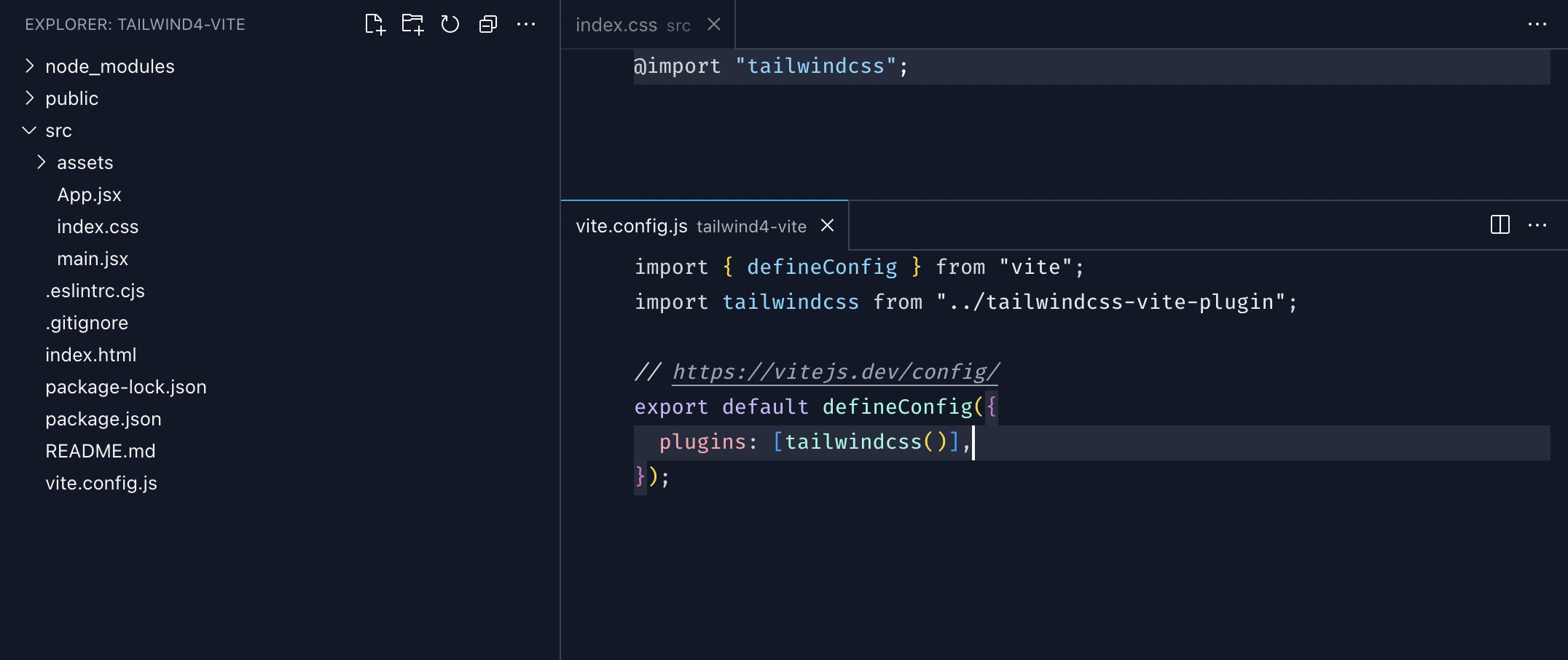Open the .eslintrc.cjs file
The width and height of the screenshot is (1568, 660).
(x=95, y=291)
